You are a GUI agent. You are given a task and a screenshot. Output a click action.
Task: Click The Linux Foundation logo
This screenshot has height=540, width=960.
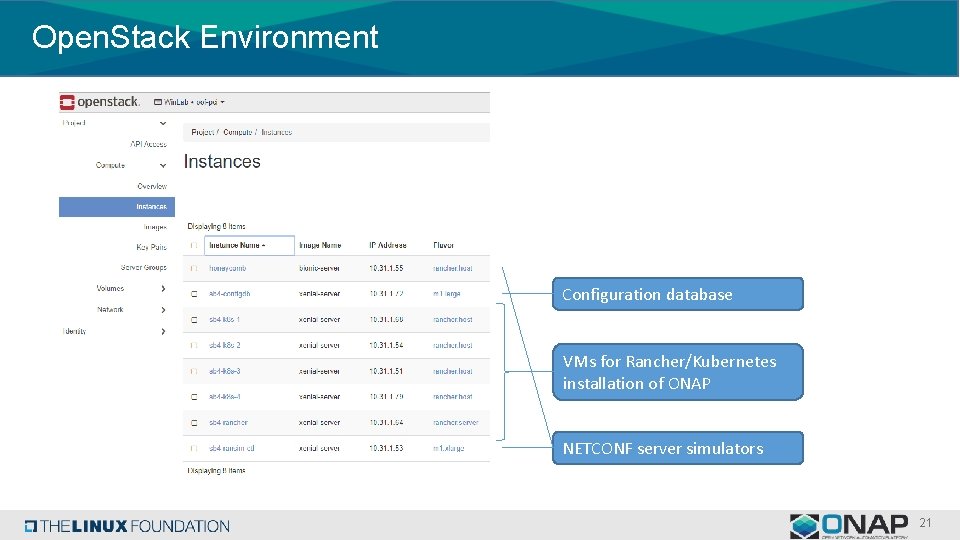coord(127,526)
